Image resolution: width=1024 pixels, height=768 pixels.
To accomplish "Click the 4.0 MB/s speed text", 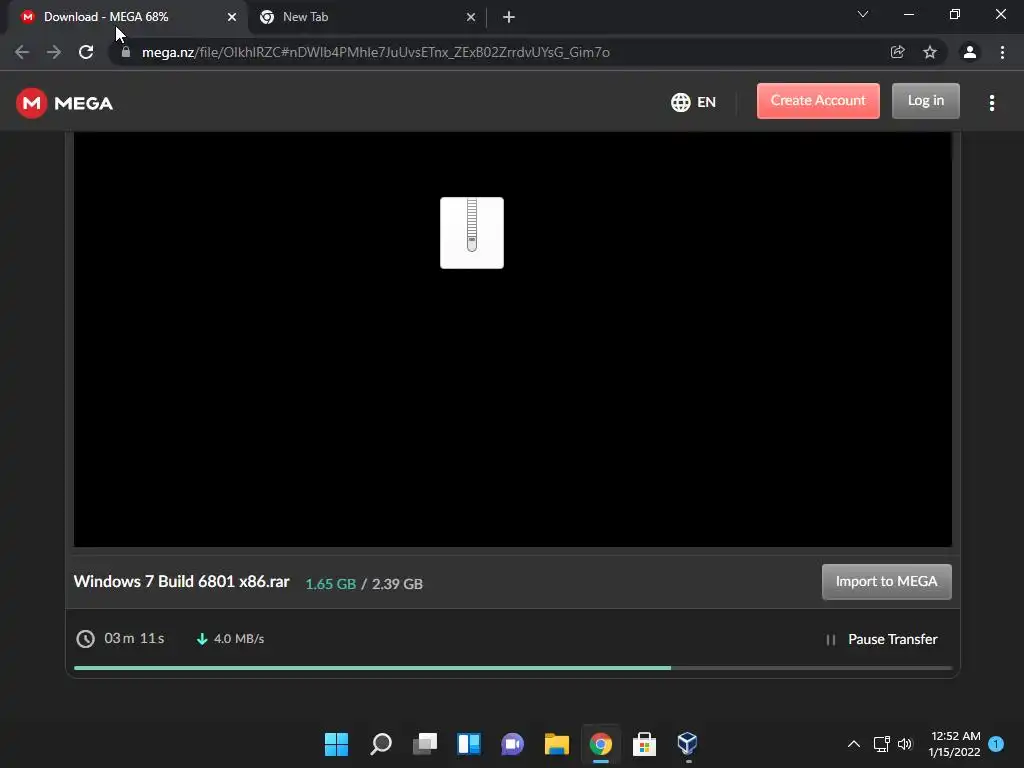I will (239, 639).
